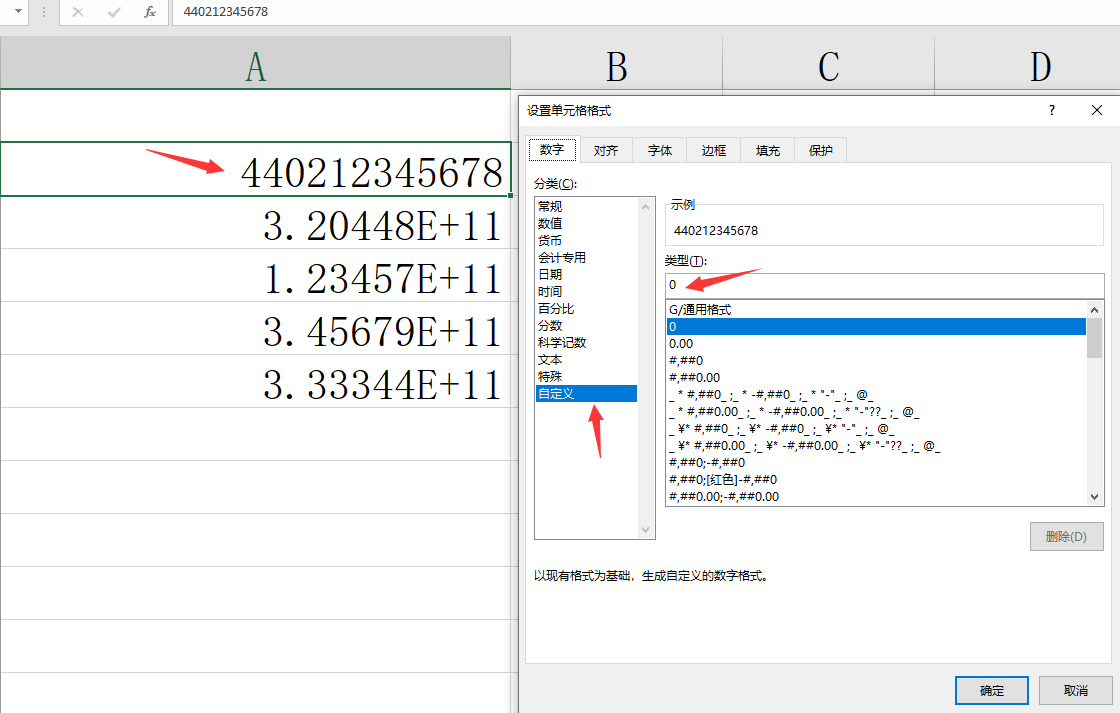This screenshot has height=713, width=1120.
Task: Select format #,##0.00;-#,##0.00
Action: (876, 497)
